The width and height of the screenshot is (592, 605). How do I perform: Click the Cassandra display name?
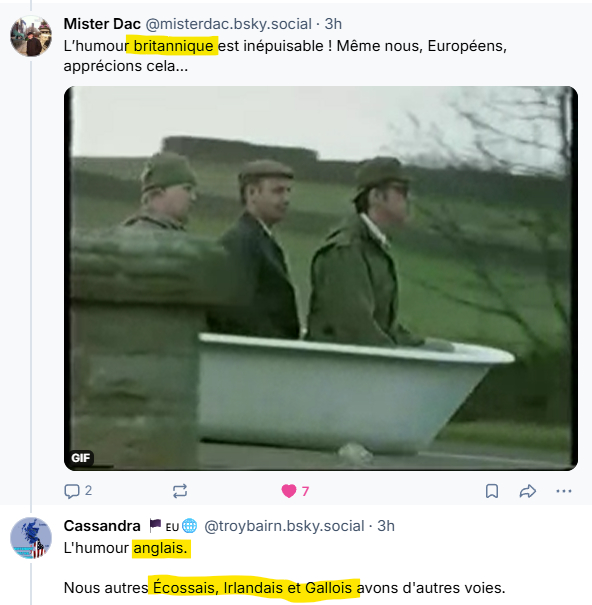(102, 526)
